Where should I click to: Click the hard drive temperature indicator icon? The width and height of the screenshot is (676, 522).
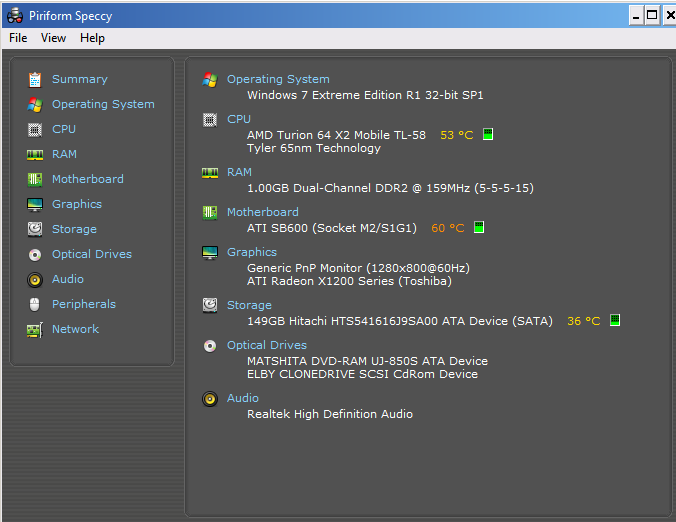click(x=615, y=320)
